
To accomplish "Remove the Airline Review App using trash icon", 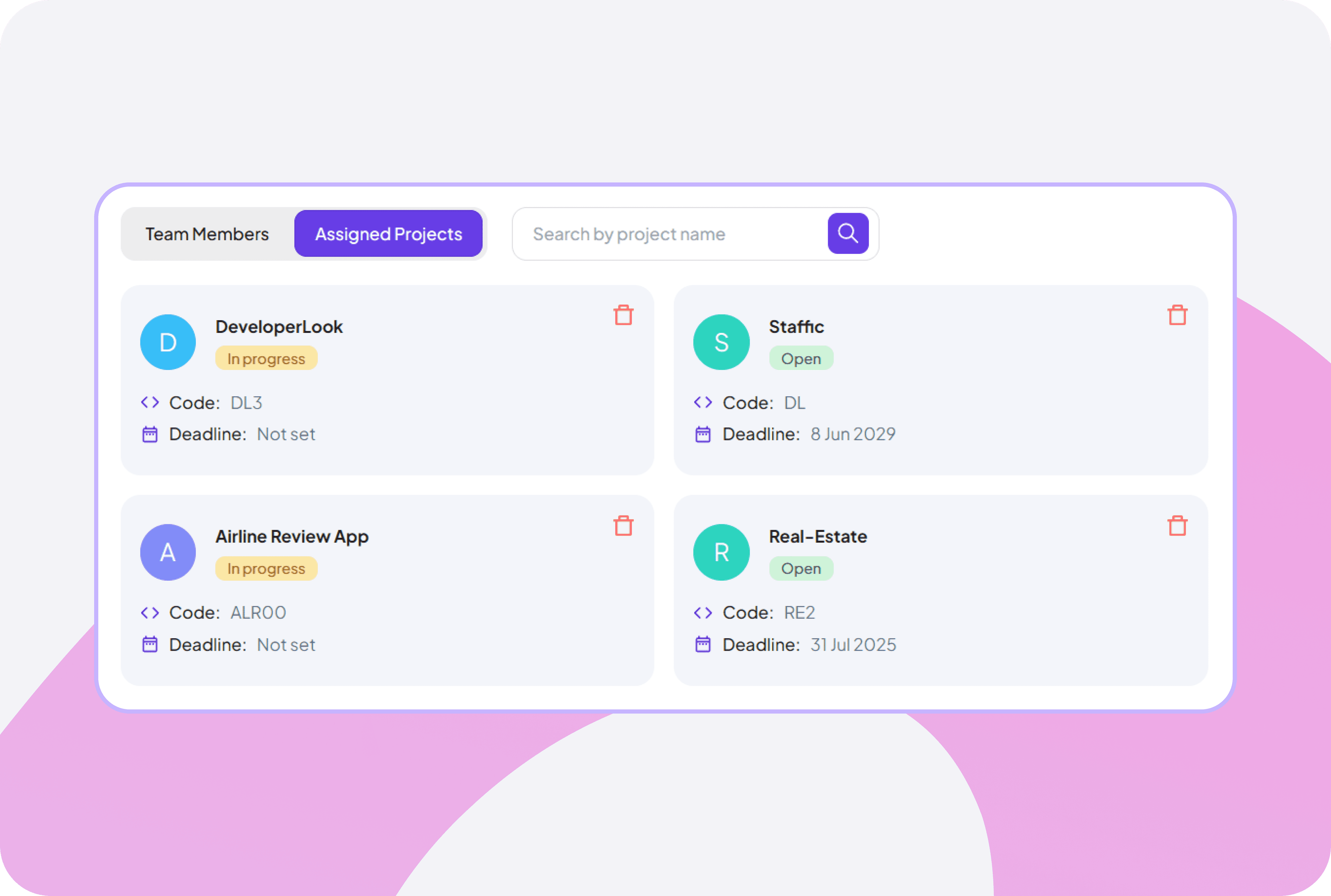I will click(x=623, y=525).
